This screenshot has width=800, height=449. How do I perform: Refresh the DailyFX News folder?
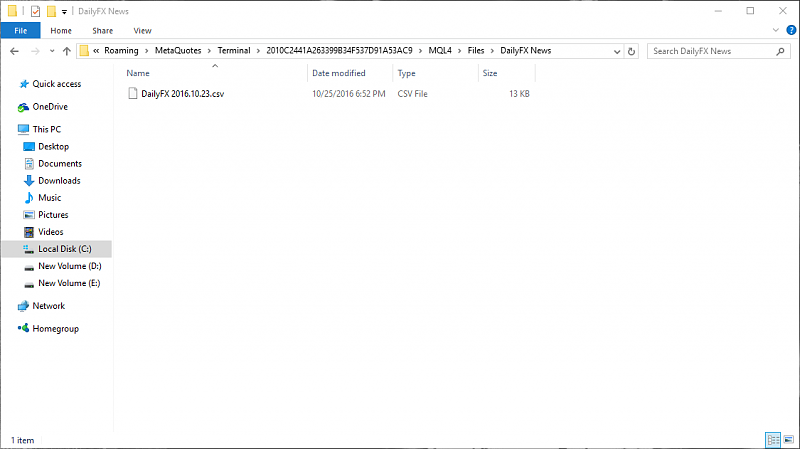631,51
